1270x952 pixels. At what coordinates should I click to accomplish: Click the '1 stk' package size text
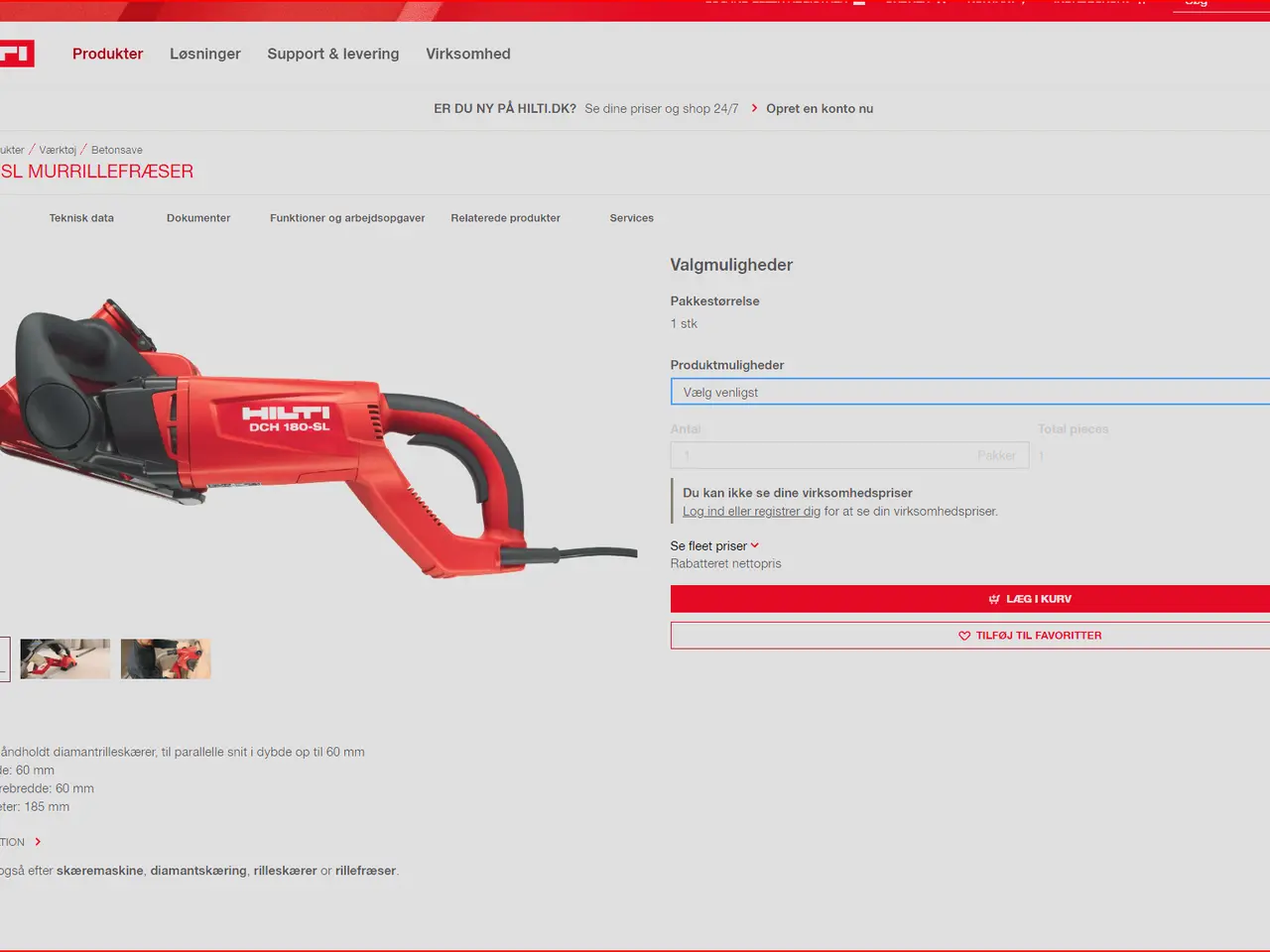(684, 324)
